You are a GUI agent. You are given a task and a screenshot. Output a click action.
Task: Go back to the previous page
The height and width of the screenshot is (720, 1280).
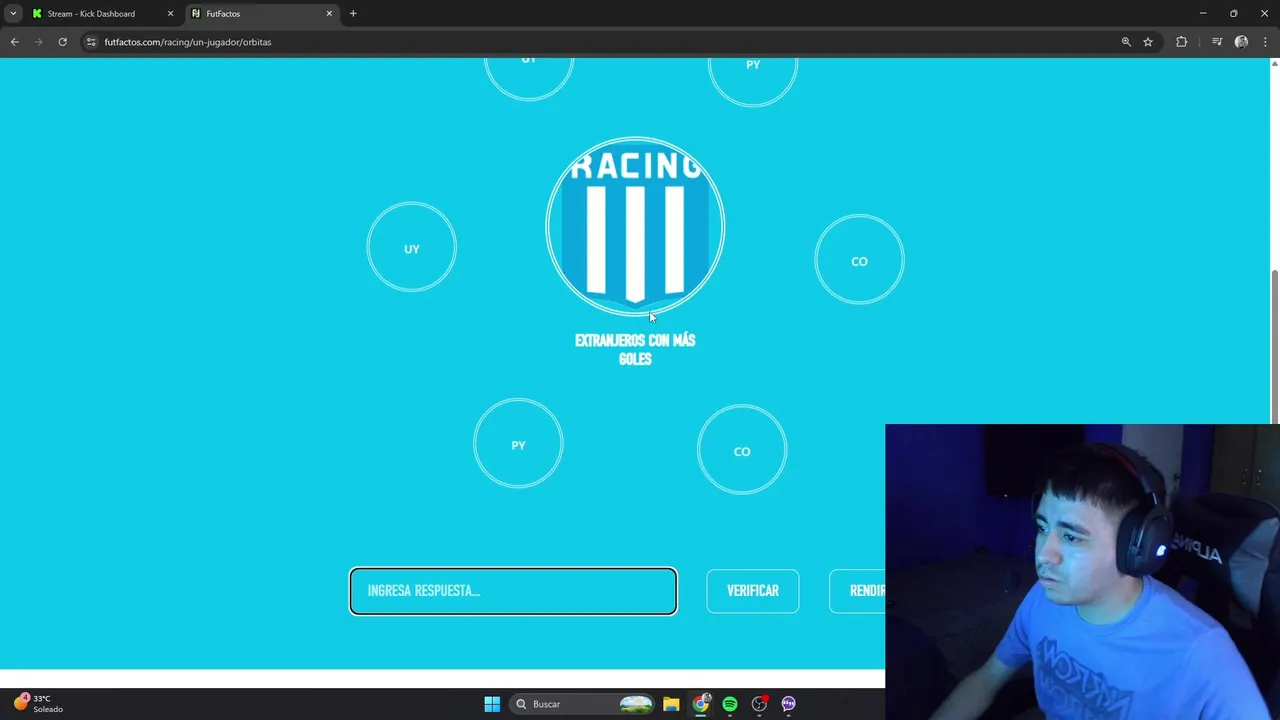(14, 42)
